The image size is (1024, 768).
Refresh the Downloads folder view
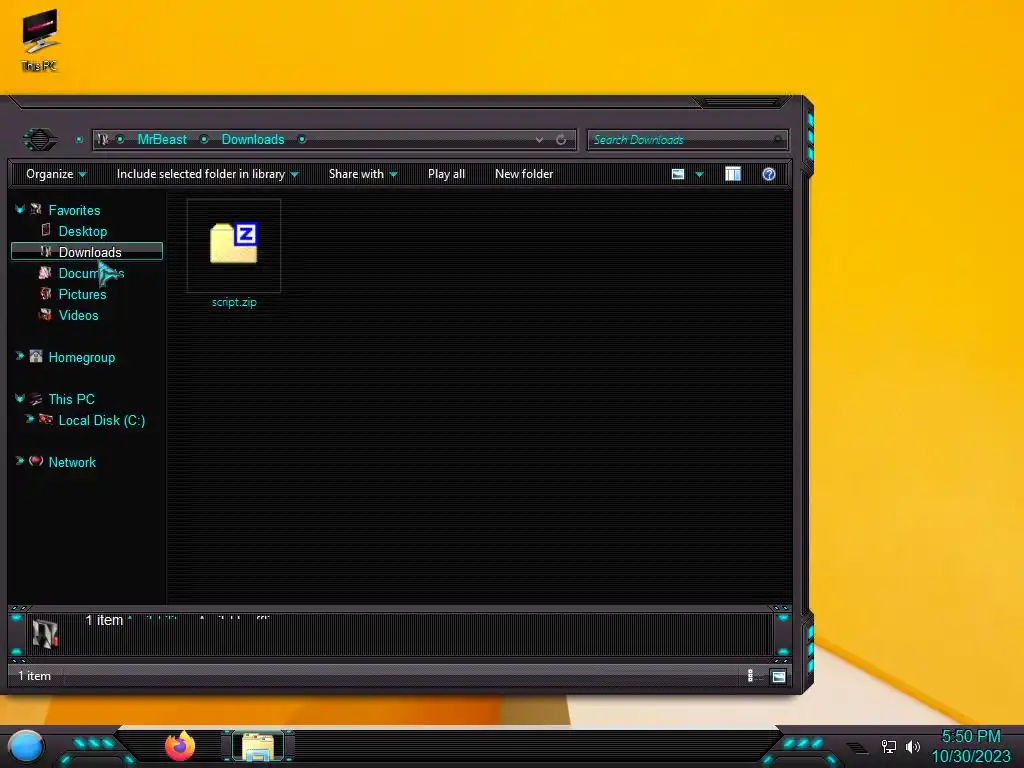pos(561,140)
